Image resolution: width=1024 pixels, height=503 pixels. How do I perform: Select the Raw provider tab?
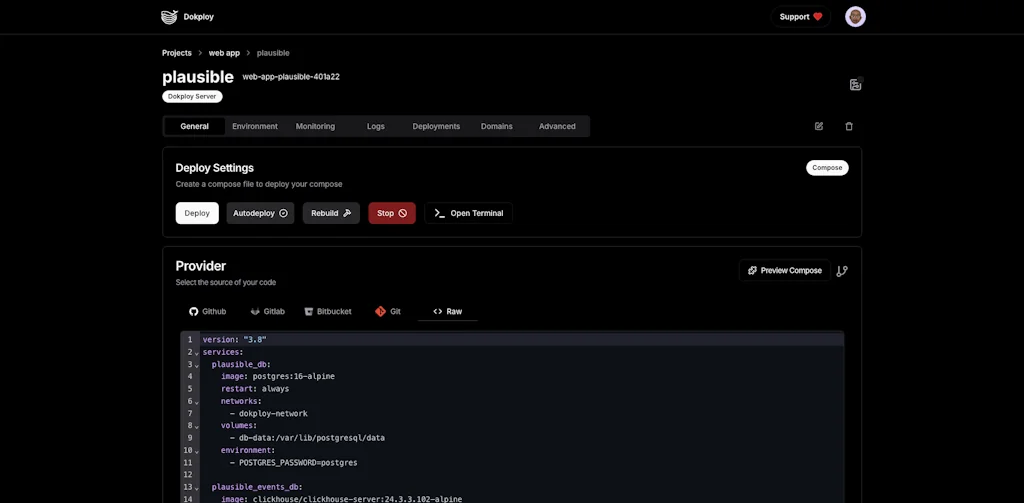pyautogui.click(x=447, y=312)
